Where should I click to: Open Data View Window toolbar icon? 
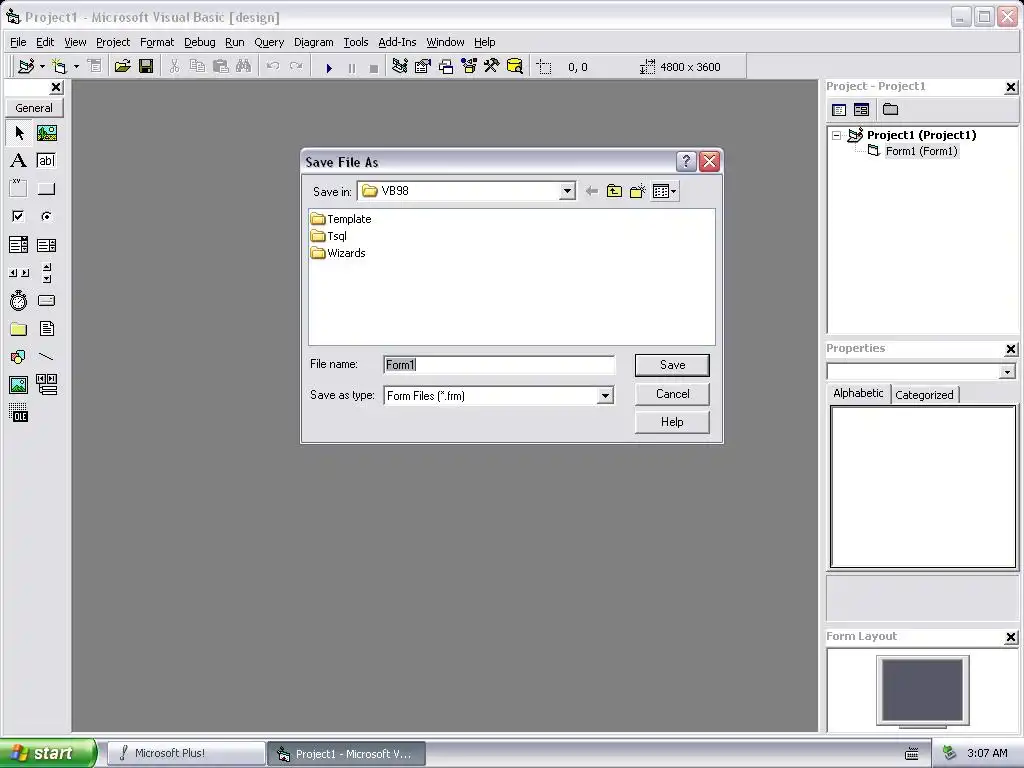515,67
